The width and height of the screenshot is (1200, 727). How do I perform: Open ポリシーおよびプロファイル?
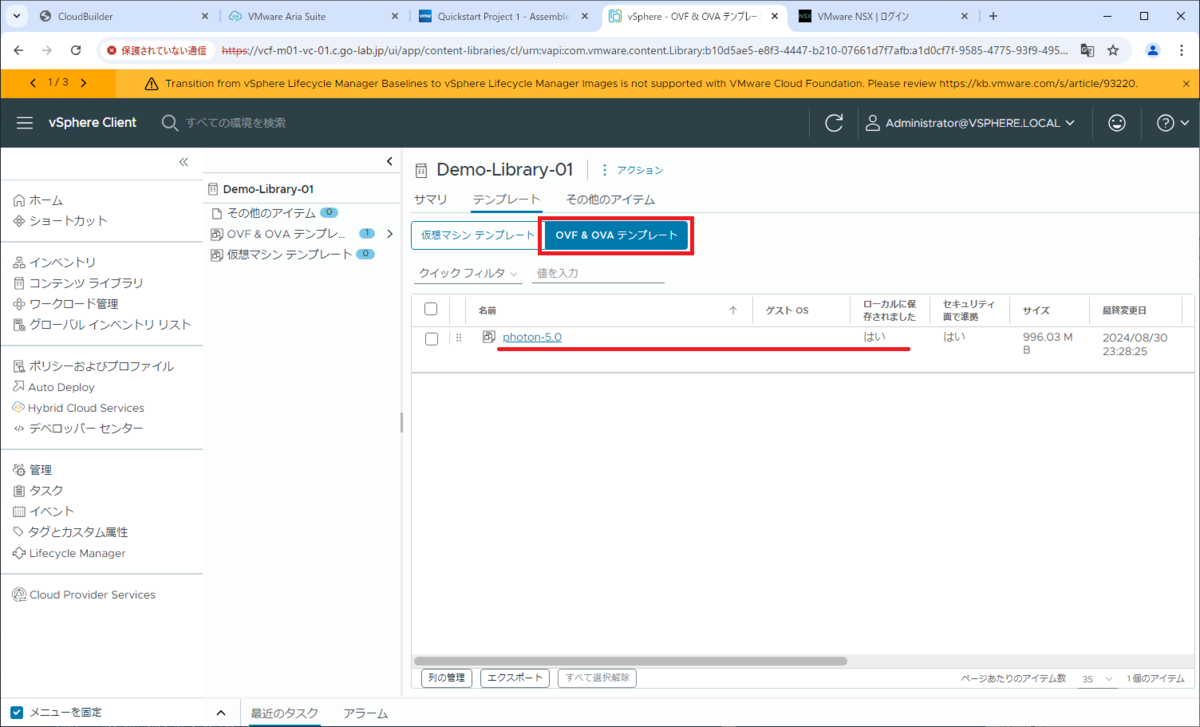click(93, 366)
